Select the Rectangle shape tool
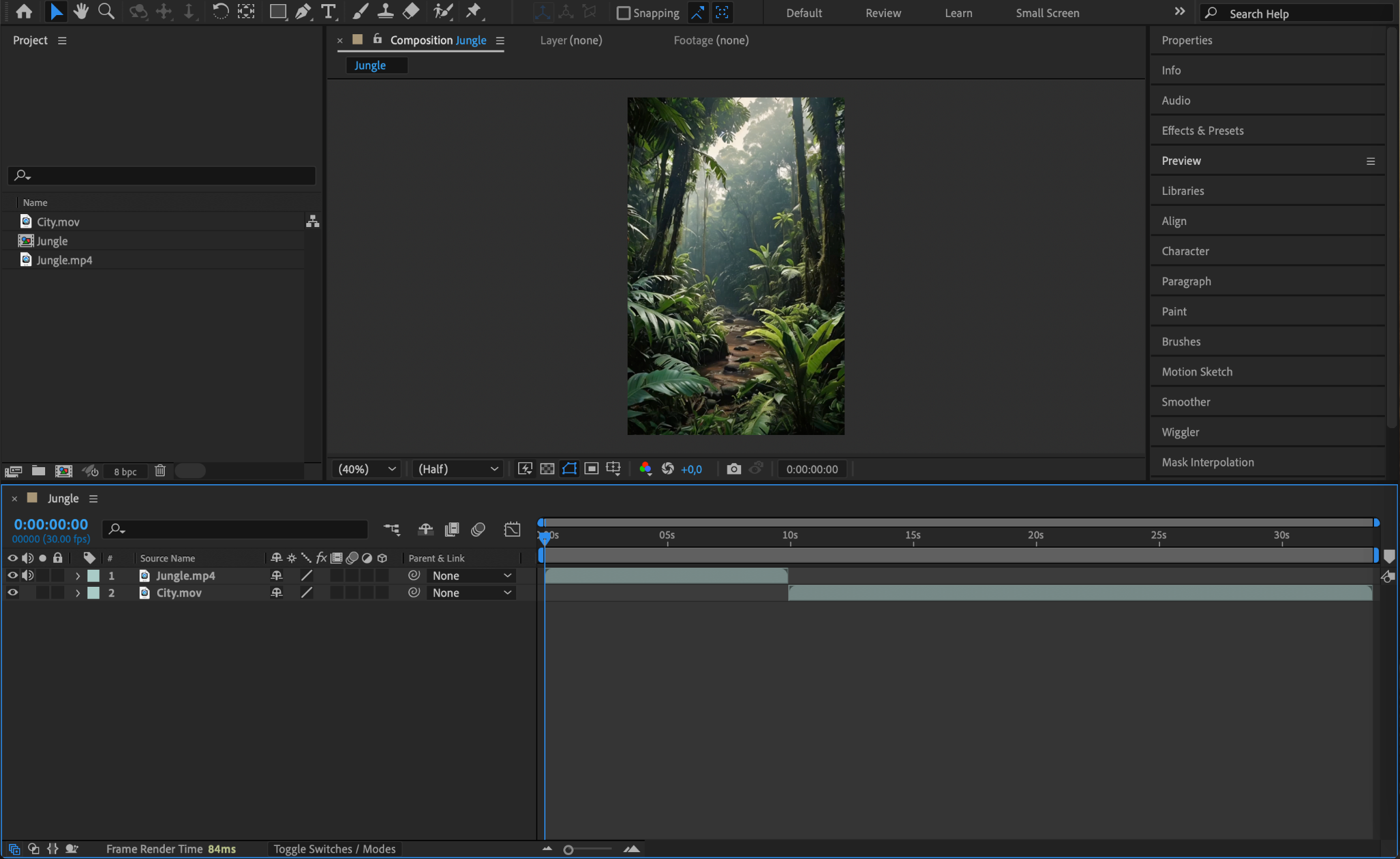 278,12
